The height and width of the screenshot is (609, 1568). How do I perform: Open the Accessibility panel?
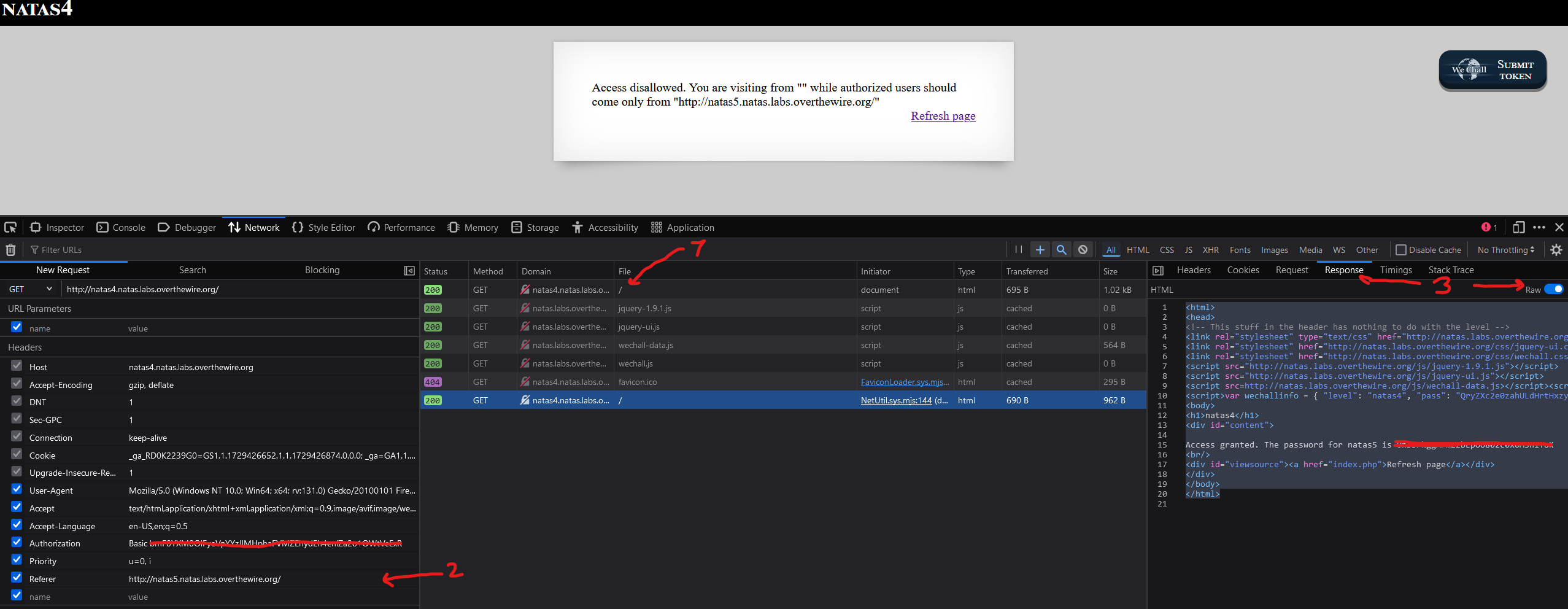click(x=605, y=227)
